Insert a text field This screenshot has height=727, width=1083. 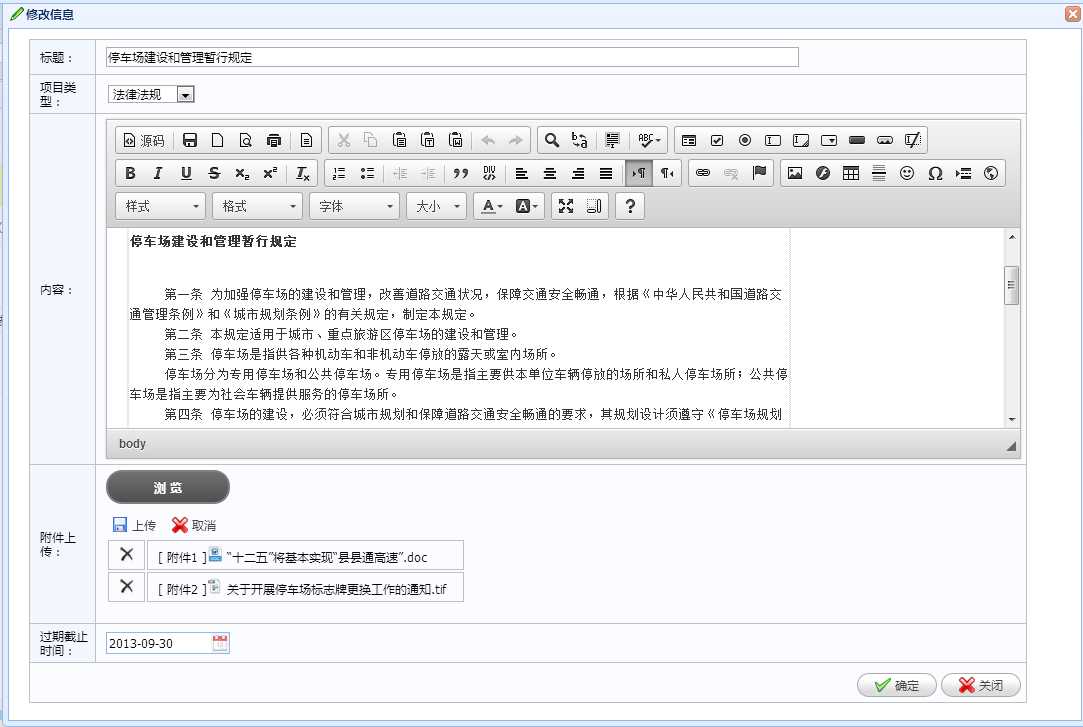tap(773, 140)
